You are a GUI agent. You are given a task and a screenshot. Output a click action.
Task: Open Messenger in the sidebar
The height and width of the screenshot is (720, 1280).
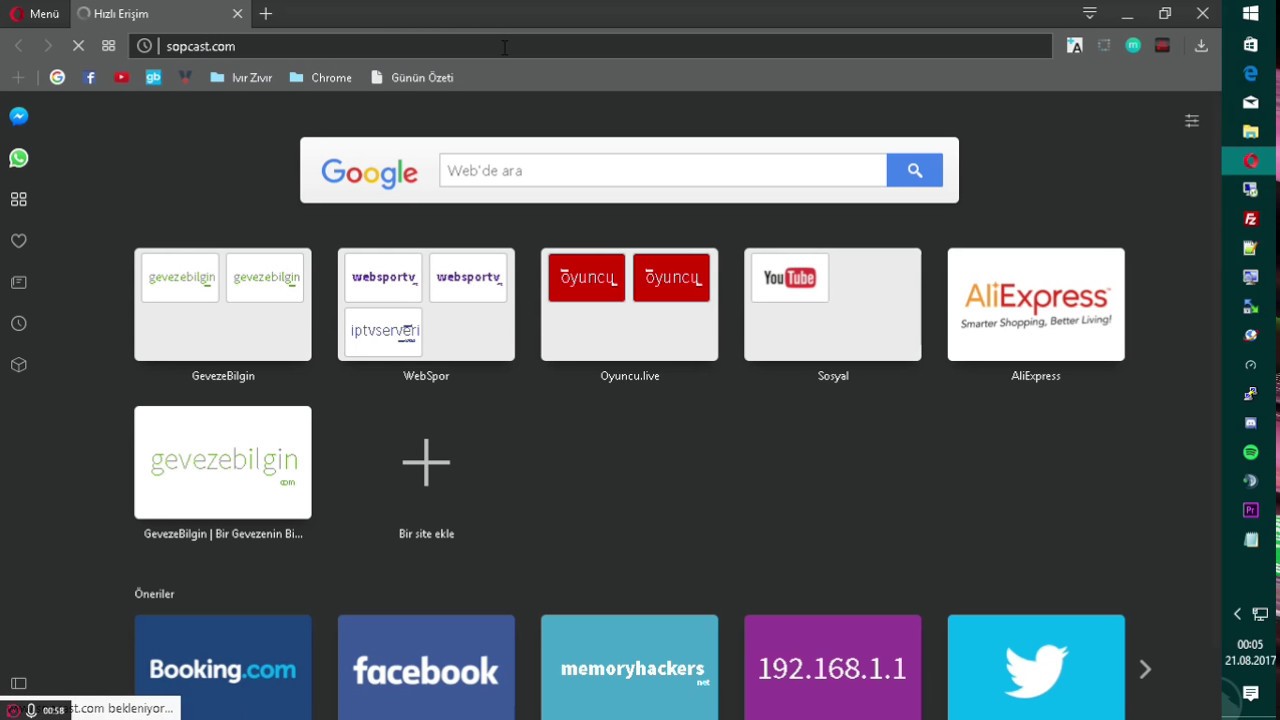[x=19, y=116]
